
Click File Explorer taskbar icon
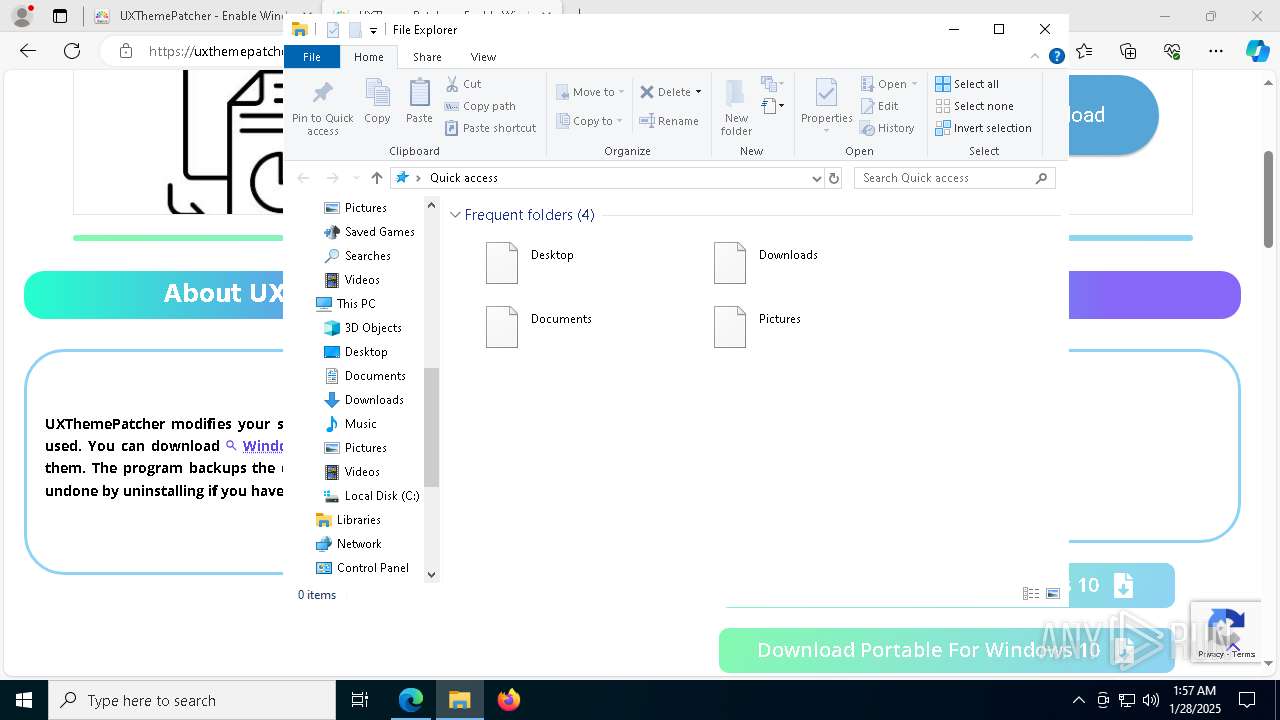coord(460,700)
